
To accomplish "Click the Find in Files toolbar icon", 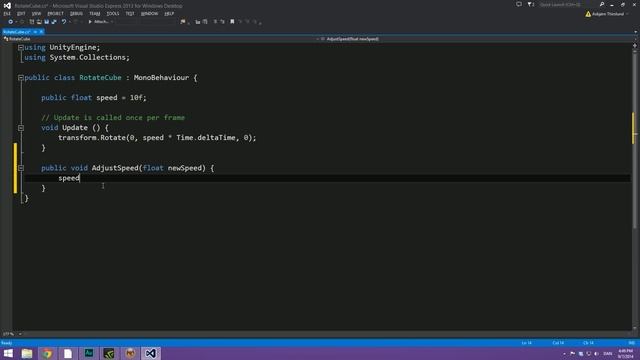I will [x=183, y=22].
